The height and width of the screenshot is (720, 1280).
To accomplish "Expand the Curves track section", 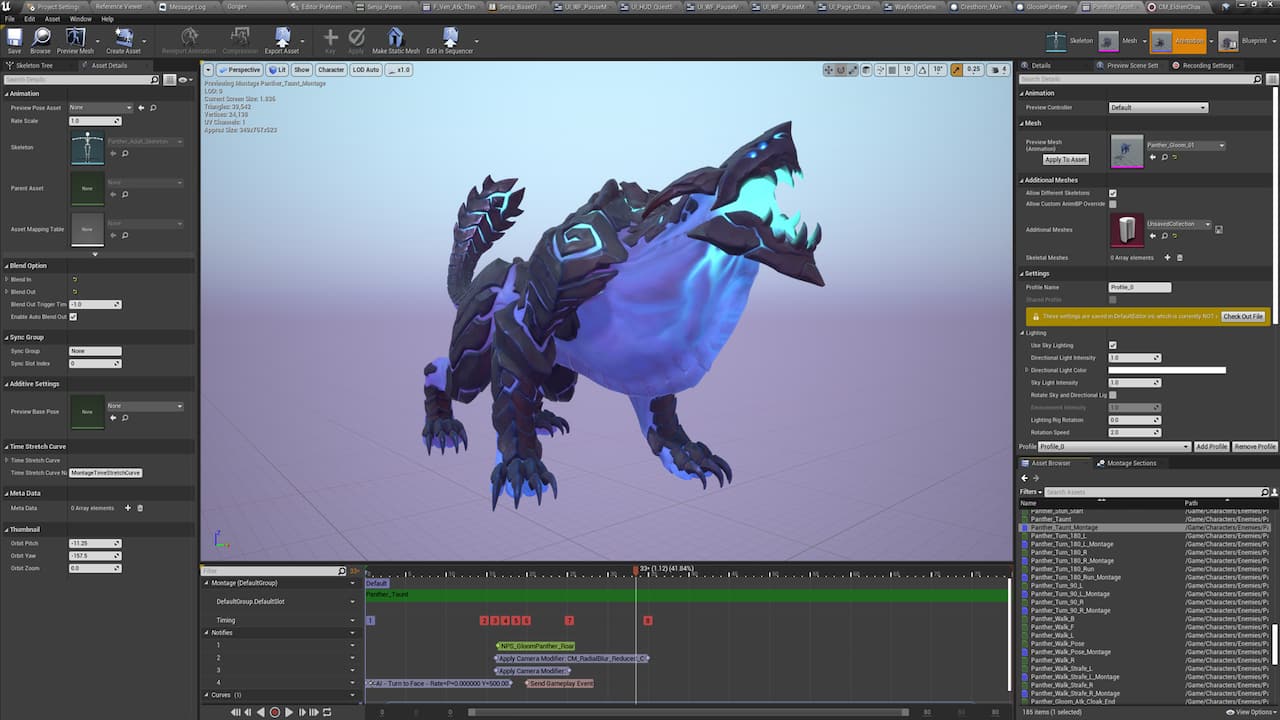I will pyautogui.click(x=207, y=695).
